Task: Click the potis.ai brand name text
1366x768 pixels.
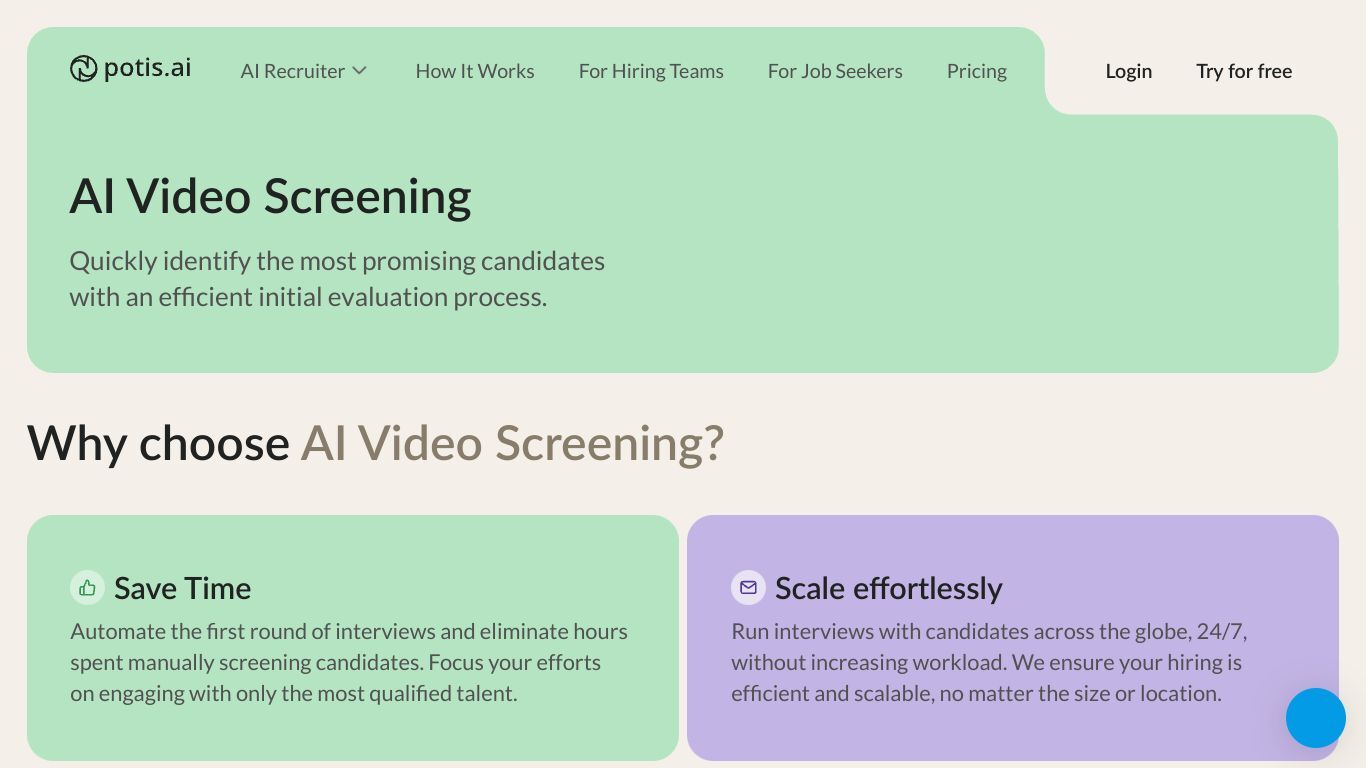Action: pyautogui.click(x=147, y=68)
